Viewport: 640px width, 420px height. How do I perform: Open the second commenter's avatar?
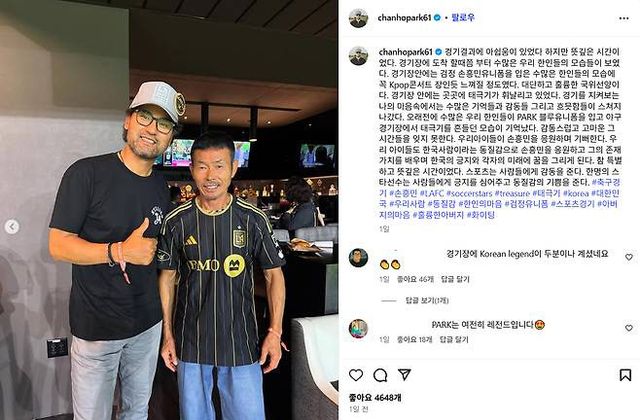(358, 329)
